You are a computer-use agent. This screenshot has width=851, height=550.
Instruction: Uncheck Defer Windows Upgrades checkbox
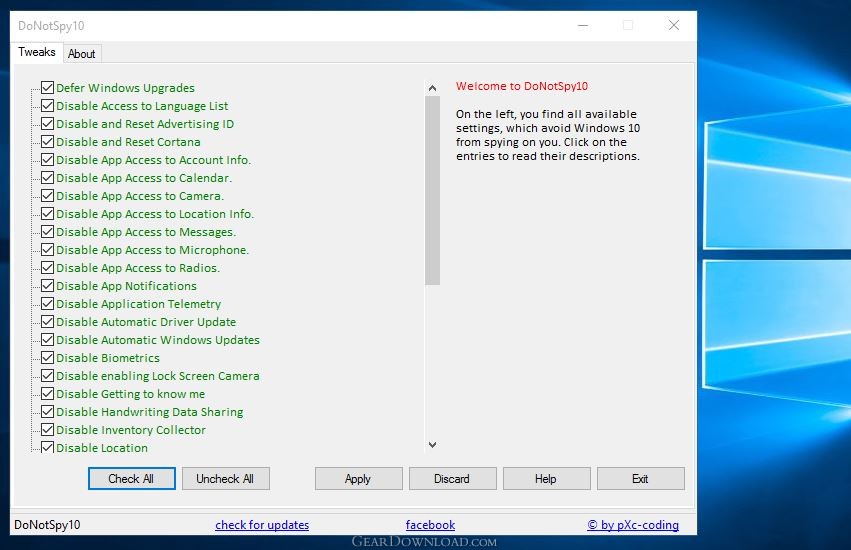click(x=48, y=87)
